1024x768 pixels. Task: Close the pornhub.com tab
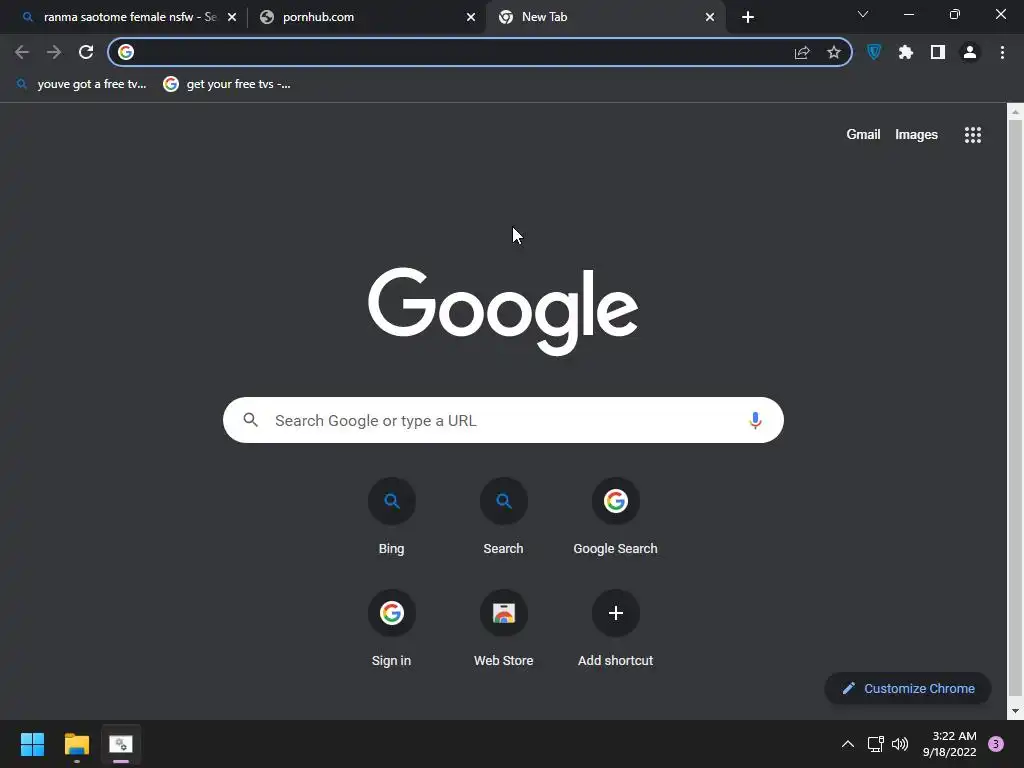pos(471,17)
